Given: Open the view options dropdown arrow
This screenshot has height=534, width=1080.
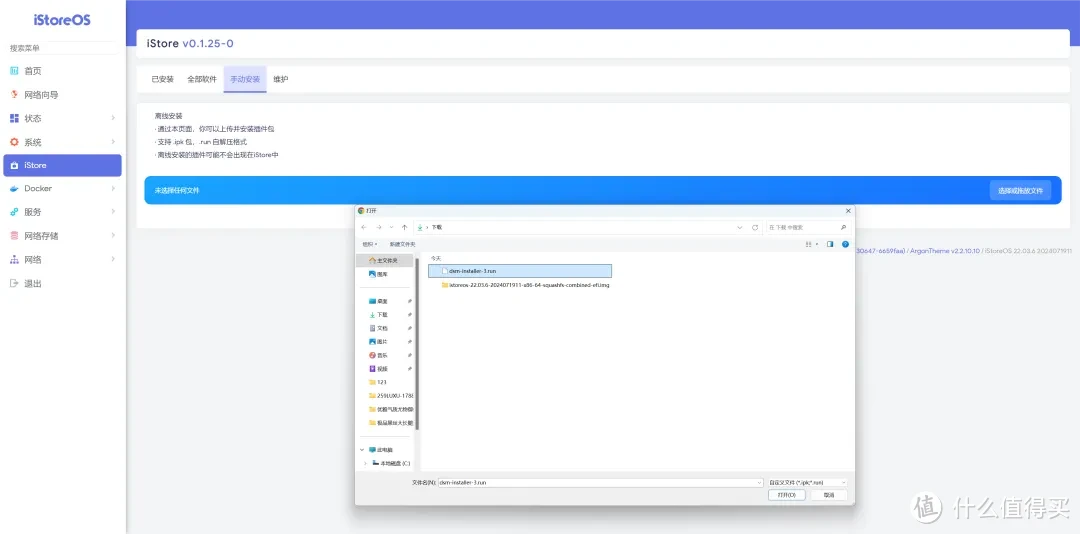Looking at the screenshot, I should coord(817,244).
